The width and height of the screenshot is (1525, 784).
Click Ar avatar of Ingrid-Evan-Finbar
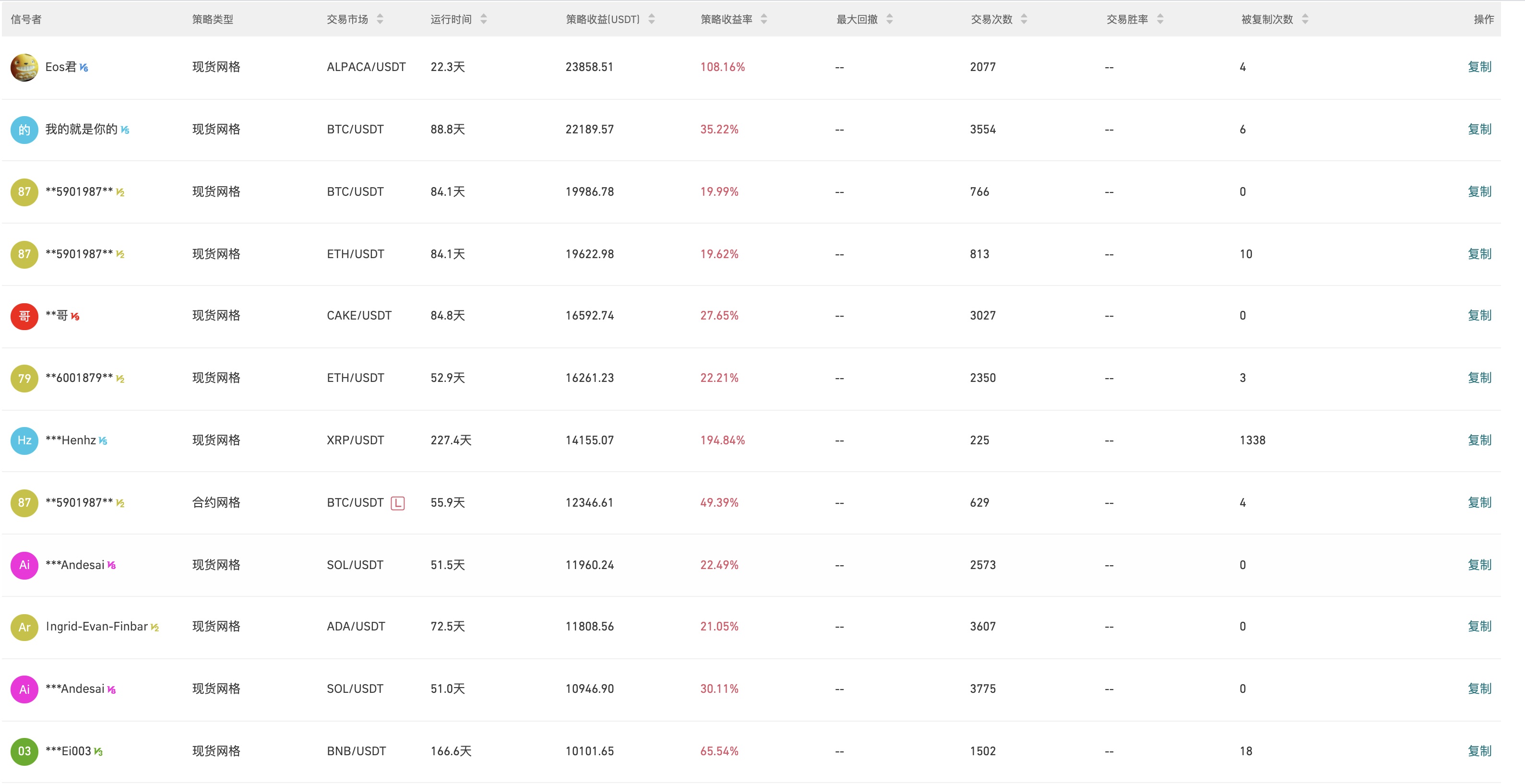(x=24, y=627)
